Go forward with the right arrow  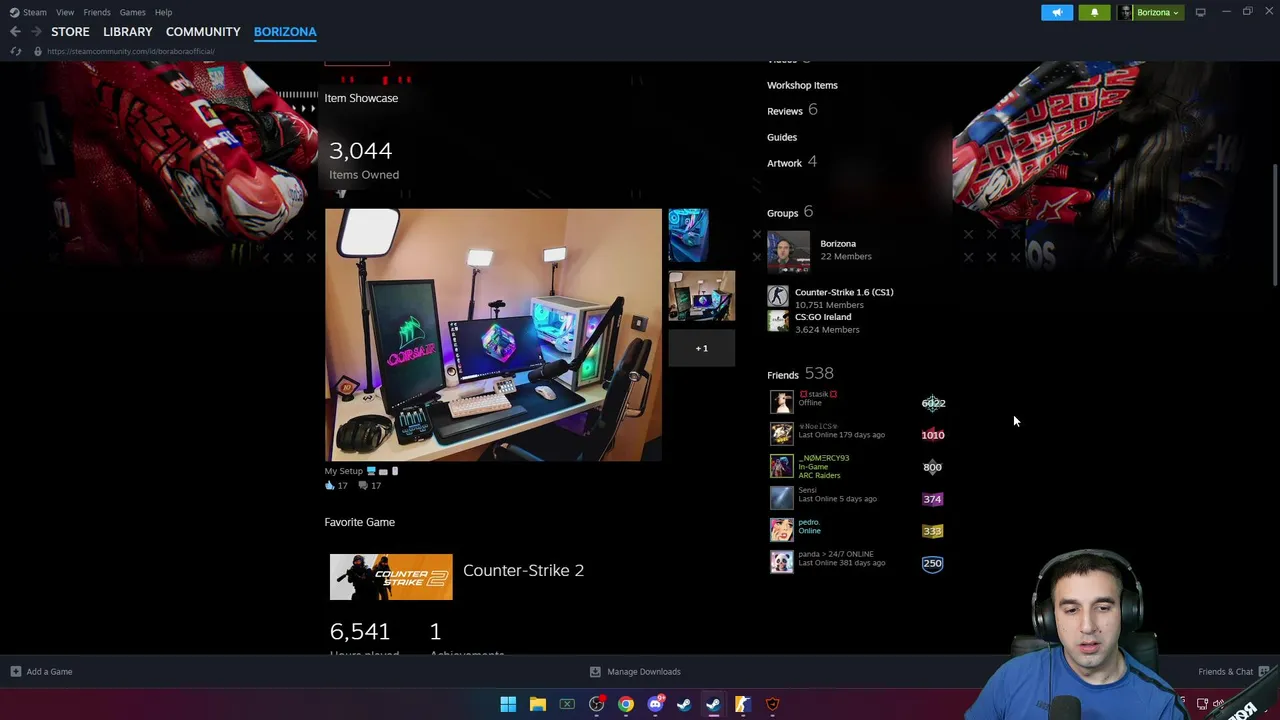point(35,32)
